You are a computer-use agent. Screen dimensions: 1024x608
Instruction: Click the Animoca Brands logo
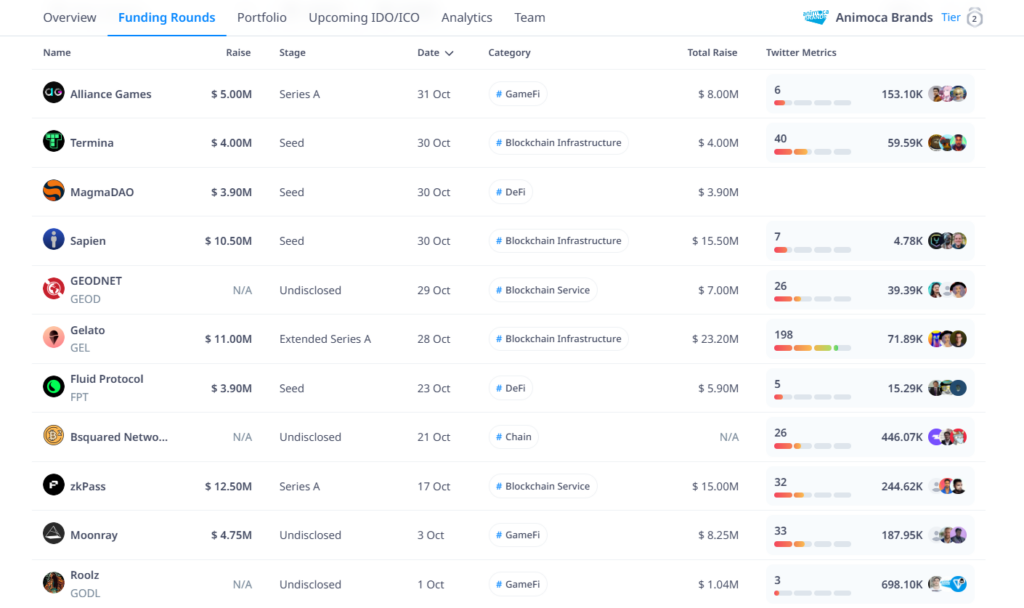coord(815,17)
